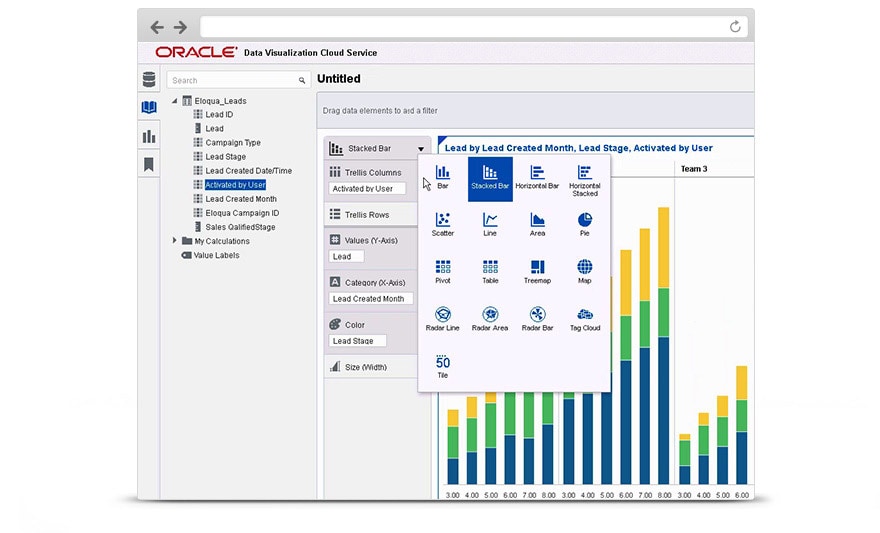Select the Lead Stage color chip

pyautogui.click(x=358, y=341)
